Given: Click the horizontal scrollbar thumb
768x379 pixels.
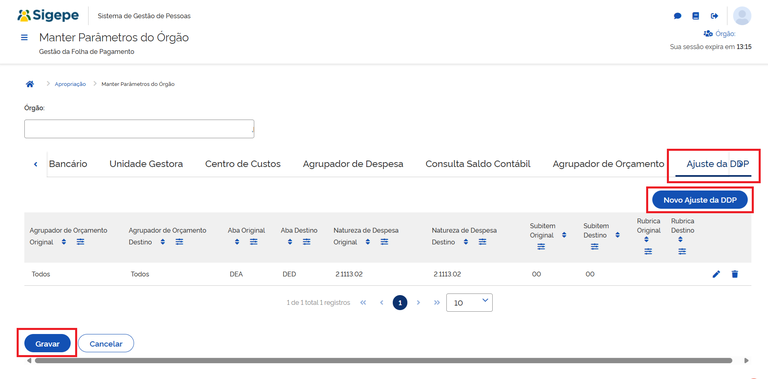Looking at the screenshot, I should coord(384,360).
